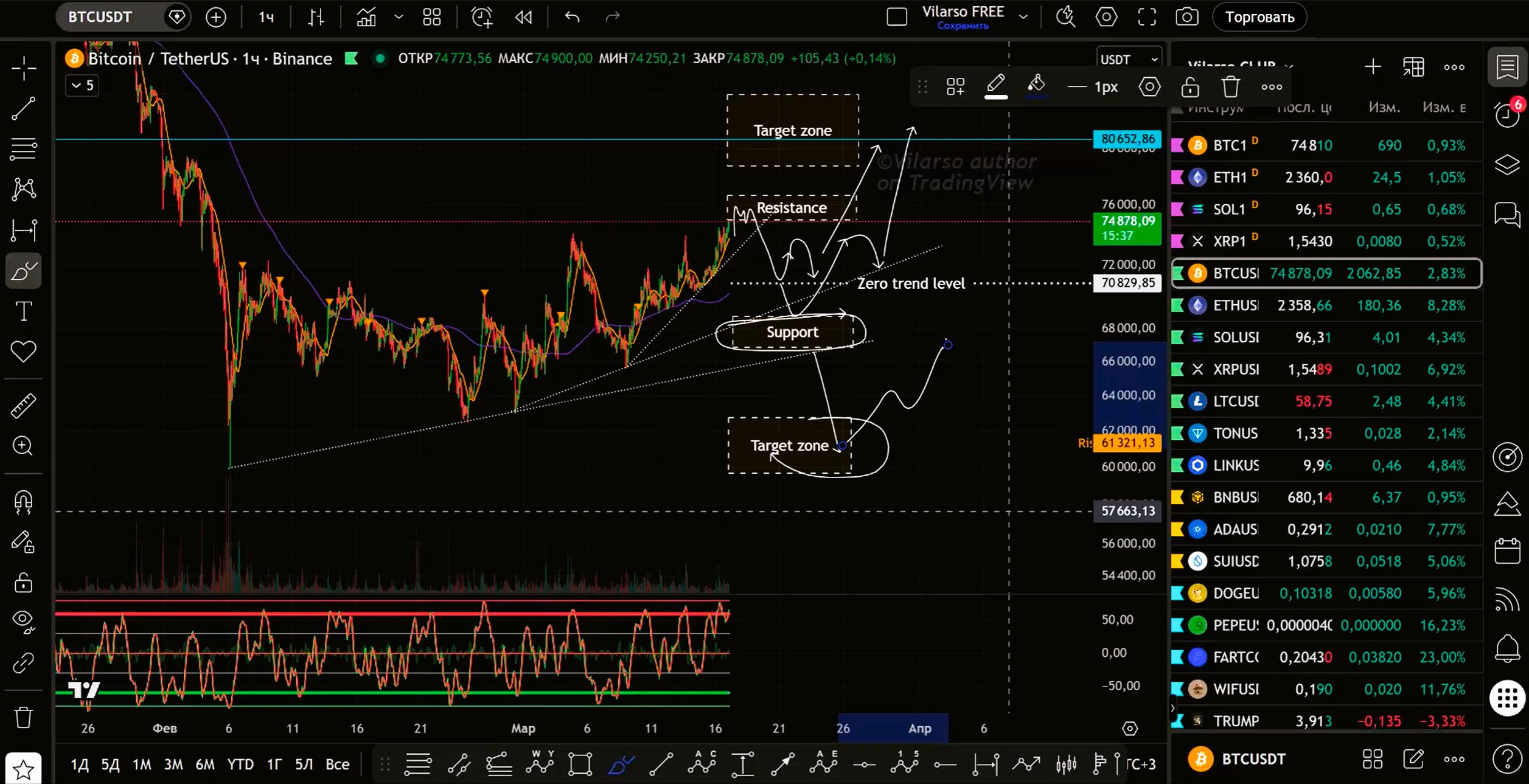Click the zoom in magnifier tool
The image size is (1529, 784).
point(24,446)
